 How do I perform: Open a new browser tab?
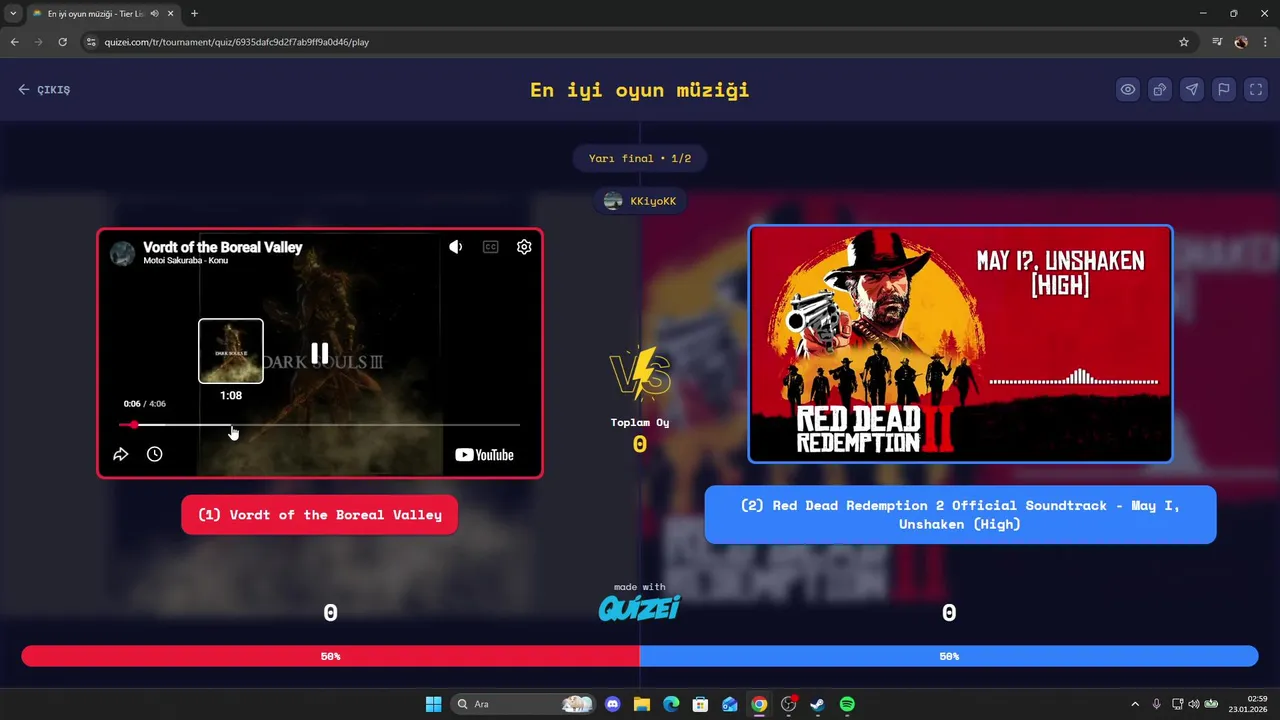tap(194, 14)
